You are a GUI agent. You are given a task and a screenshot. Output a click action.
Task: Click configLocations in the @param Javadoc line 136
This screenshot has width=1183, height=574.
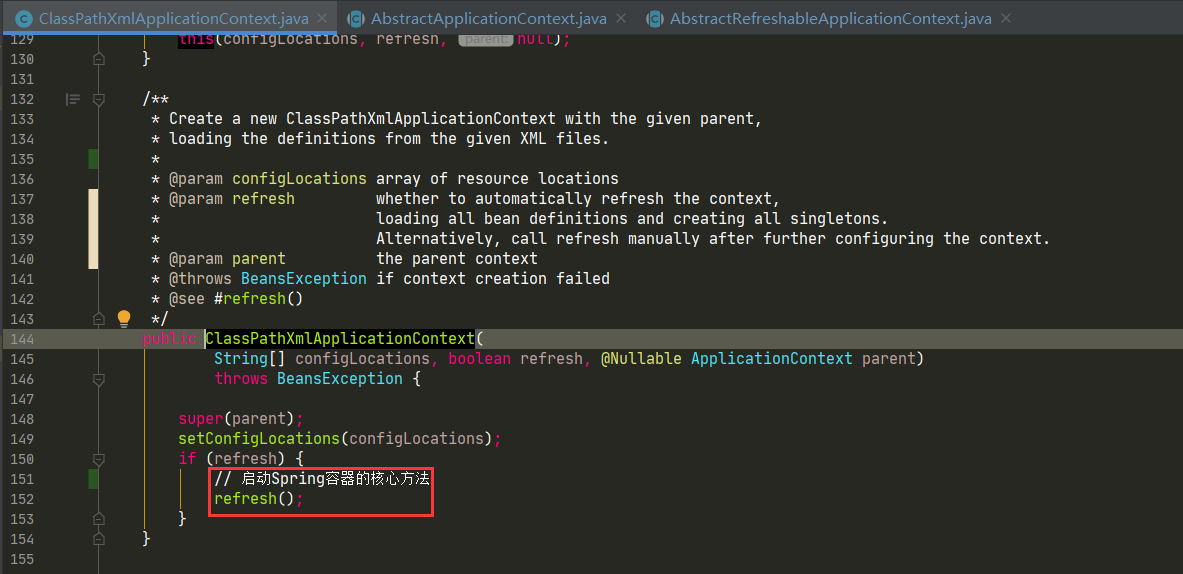(300, 179)
